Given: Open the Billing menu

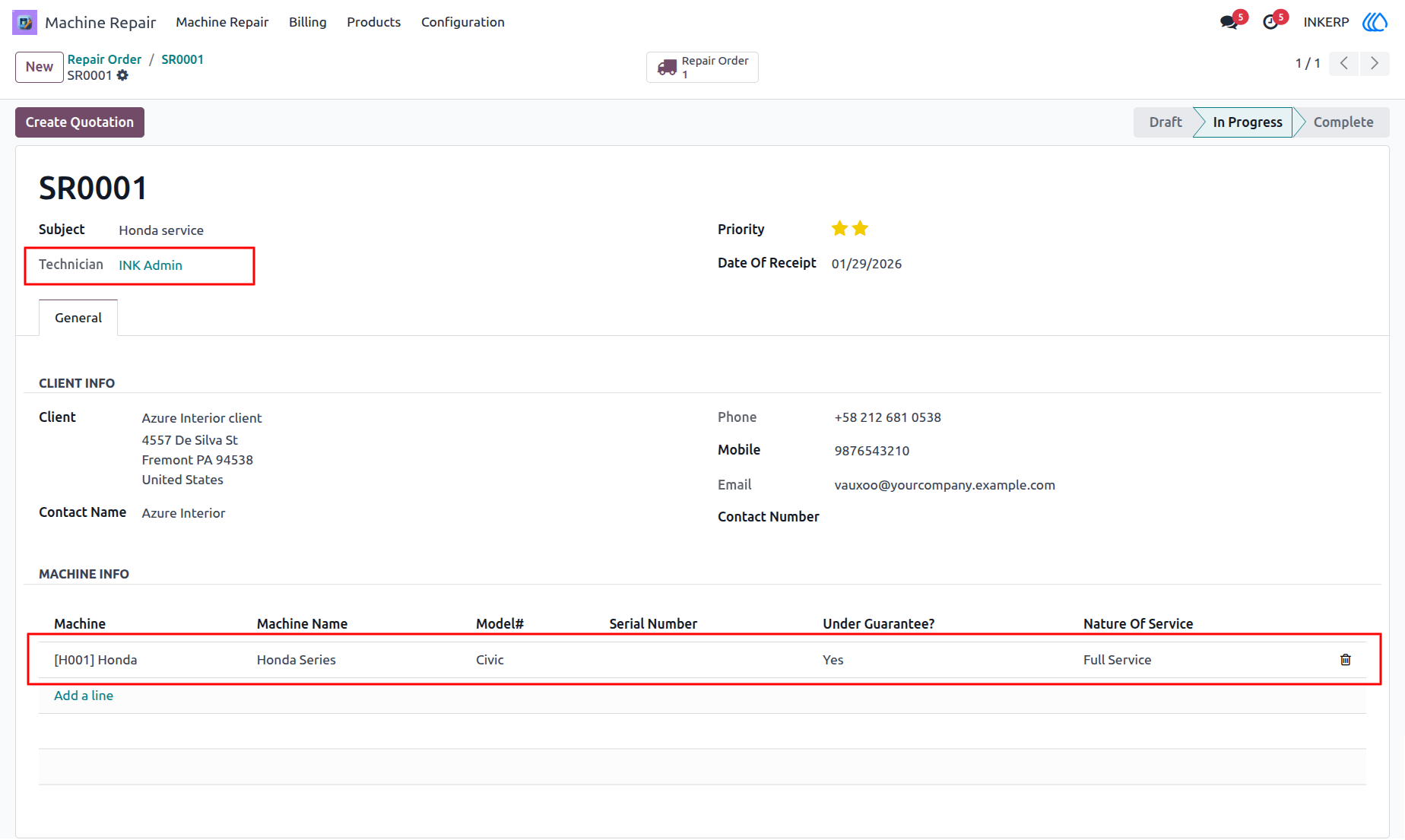Looking at the screenshot, I should click(x=308, y=22).
